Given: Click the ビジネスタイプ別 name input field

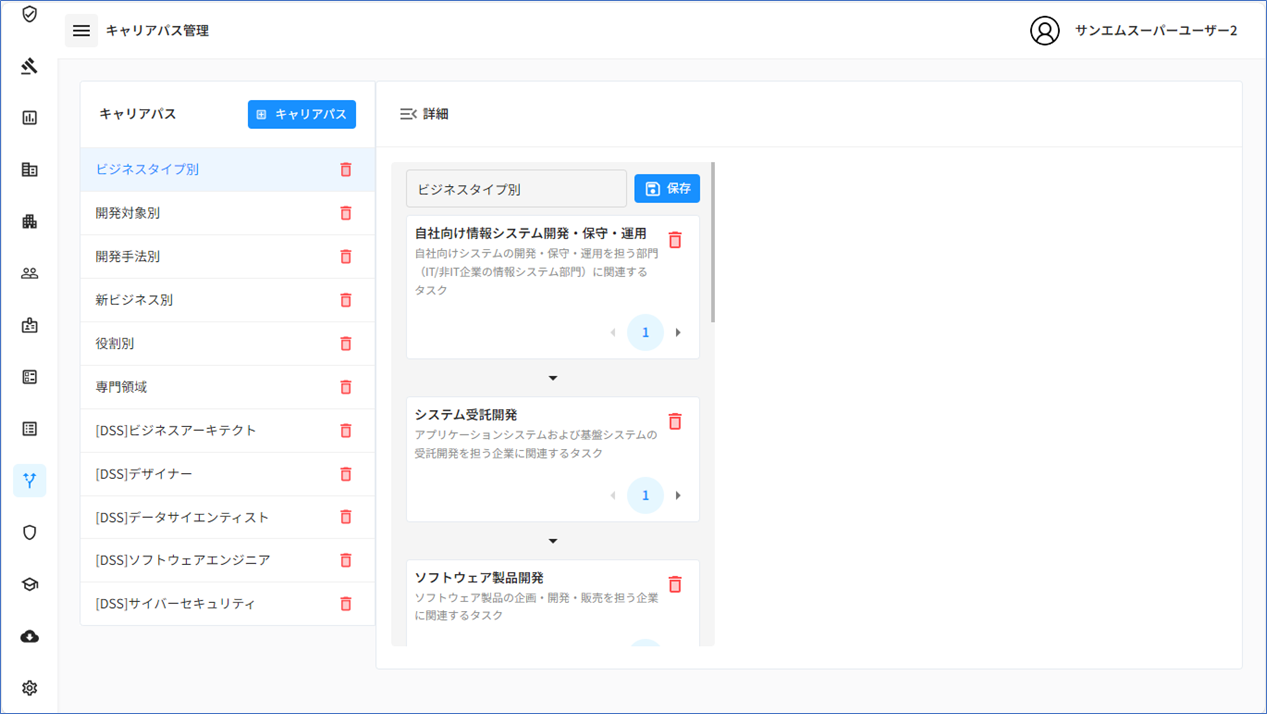Looking at the screenshot, I should click(516, 189).
